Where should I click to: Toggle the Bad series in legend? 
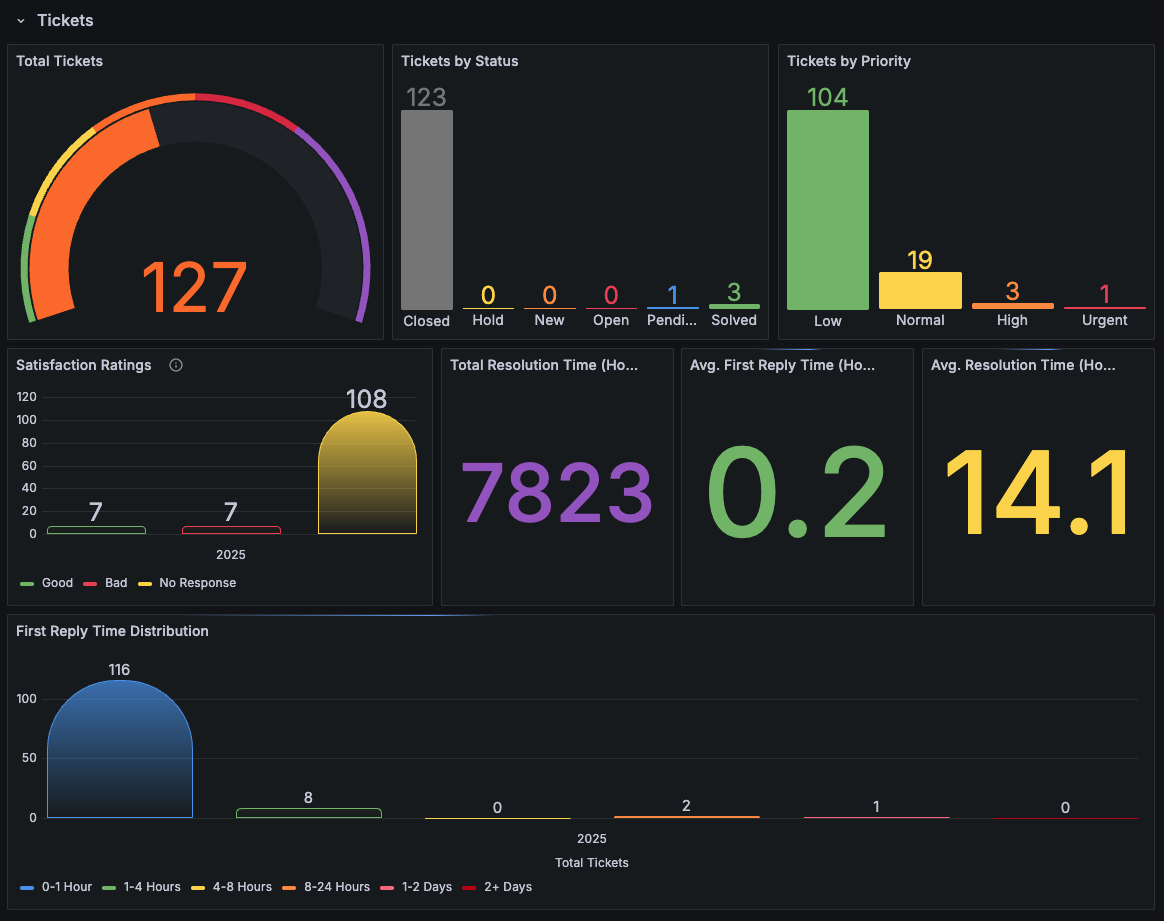click(116, 583)
